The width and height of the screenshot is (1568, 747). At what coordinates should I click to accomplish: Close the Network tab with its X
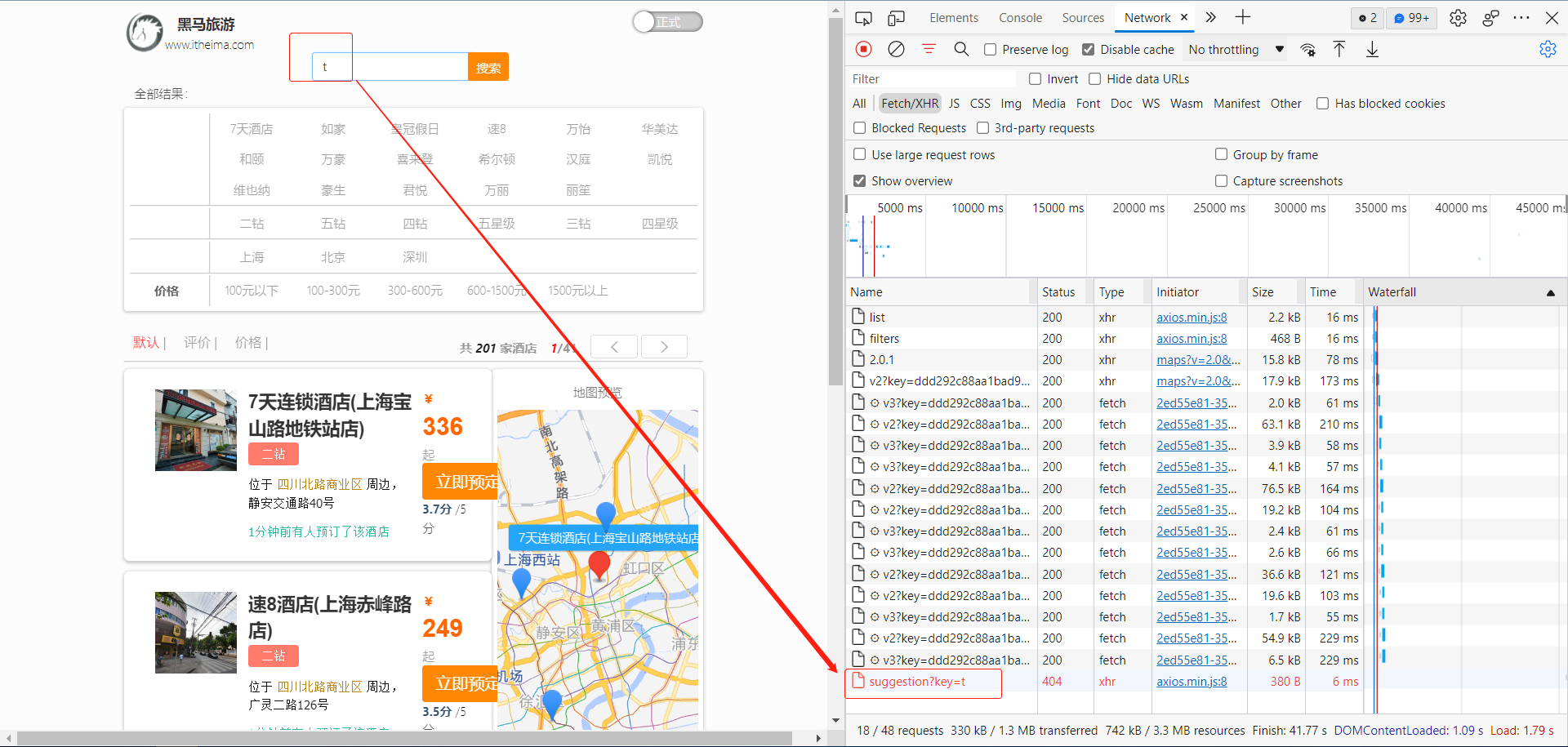pyautogui.click(x=1183, y=17)
